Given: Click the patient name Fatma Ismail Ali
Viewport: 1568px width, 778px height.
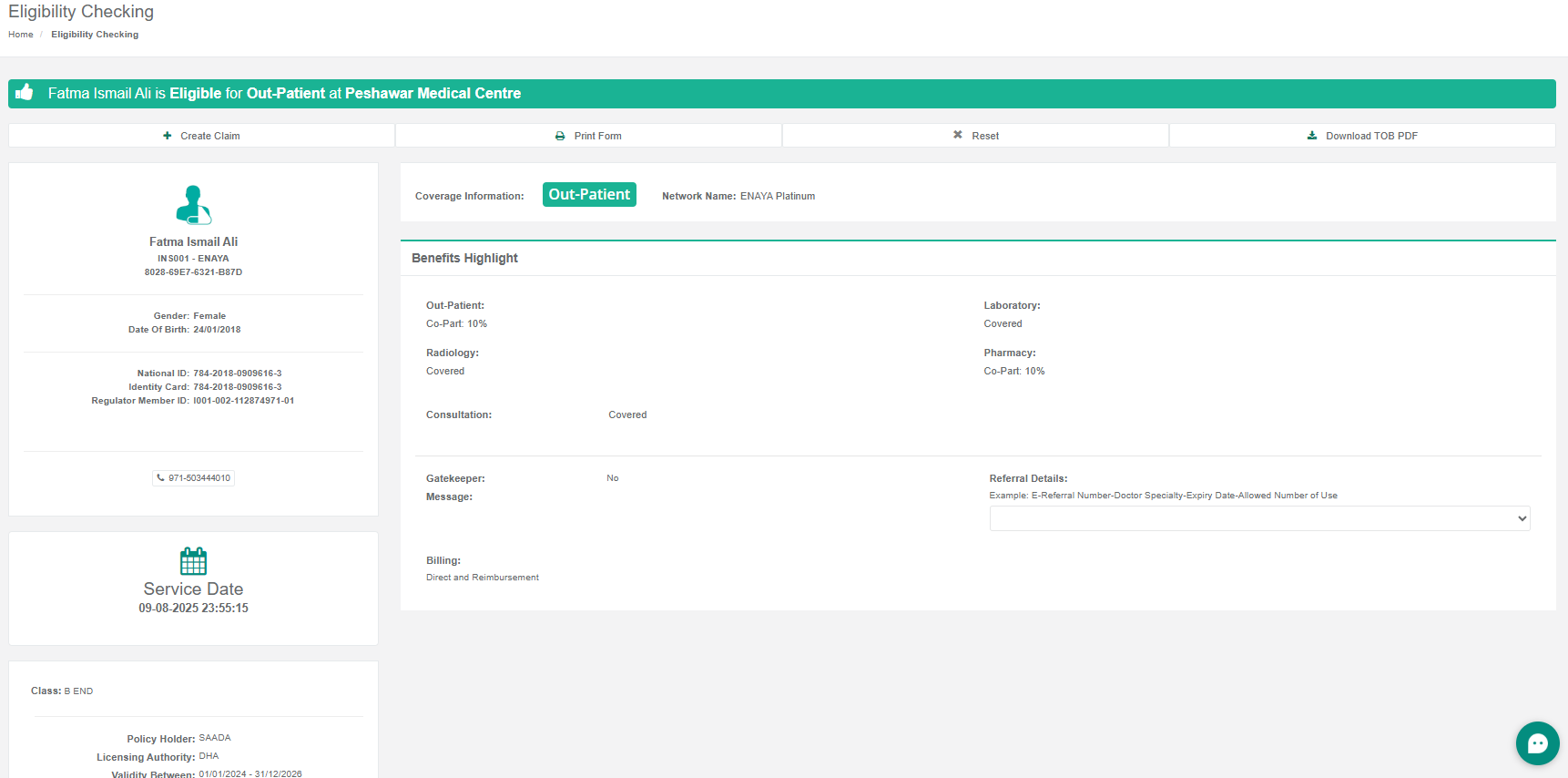Looking at the screenshot, I should coord(193,242).
